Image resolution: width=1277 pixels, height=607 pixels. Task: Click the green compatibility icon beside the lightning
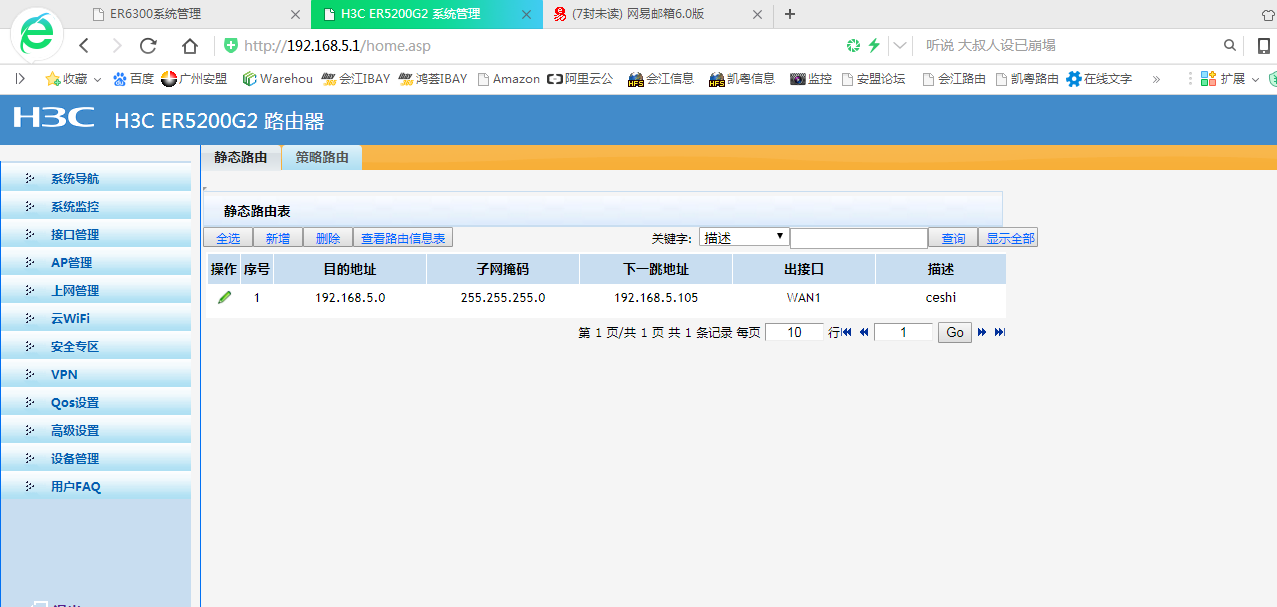[853, 46]
